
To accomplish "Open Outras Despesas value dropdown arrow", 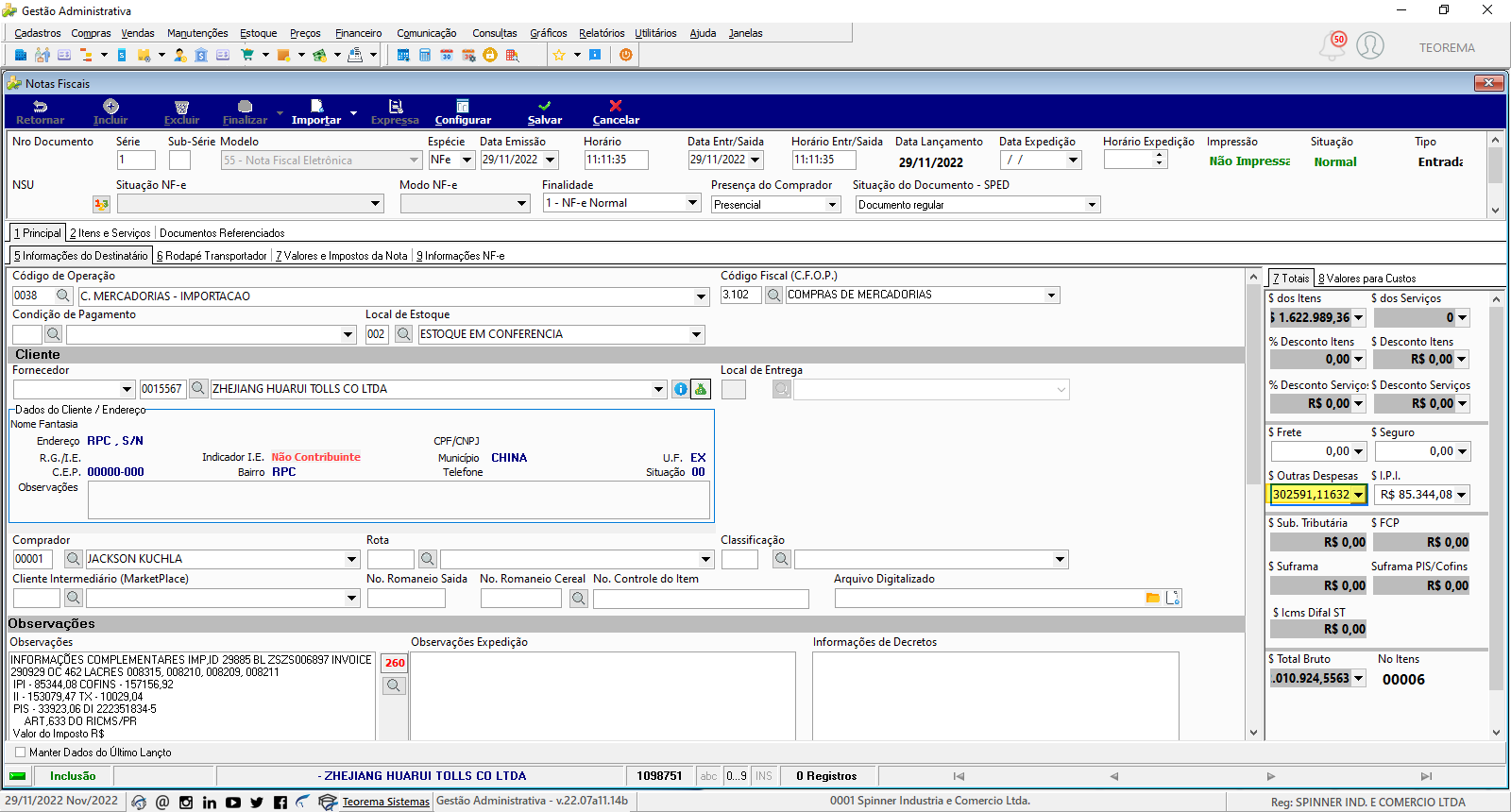I will click(1359, 495).
